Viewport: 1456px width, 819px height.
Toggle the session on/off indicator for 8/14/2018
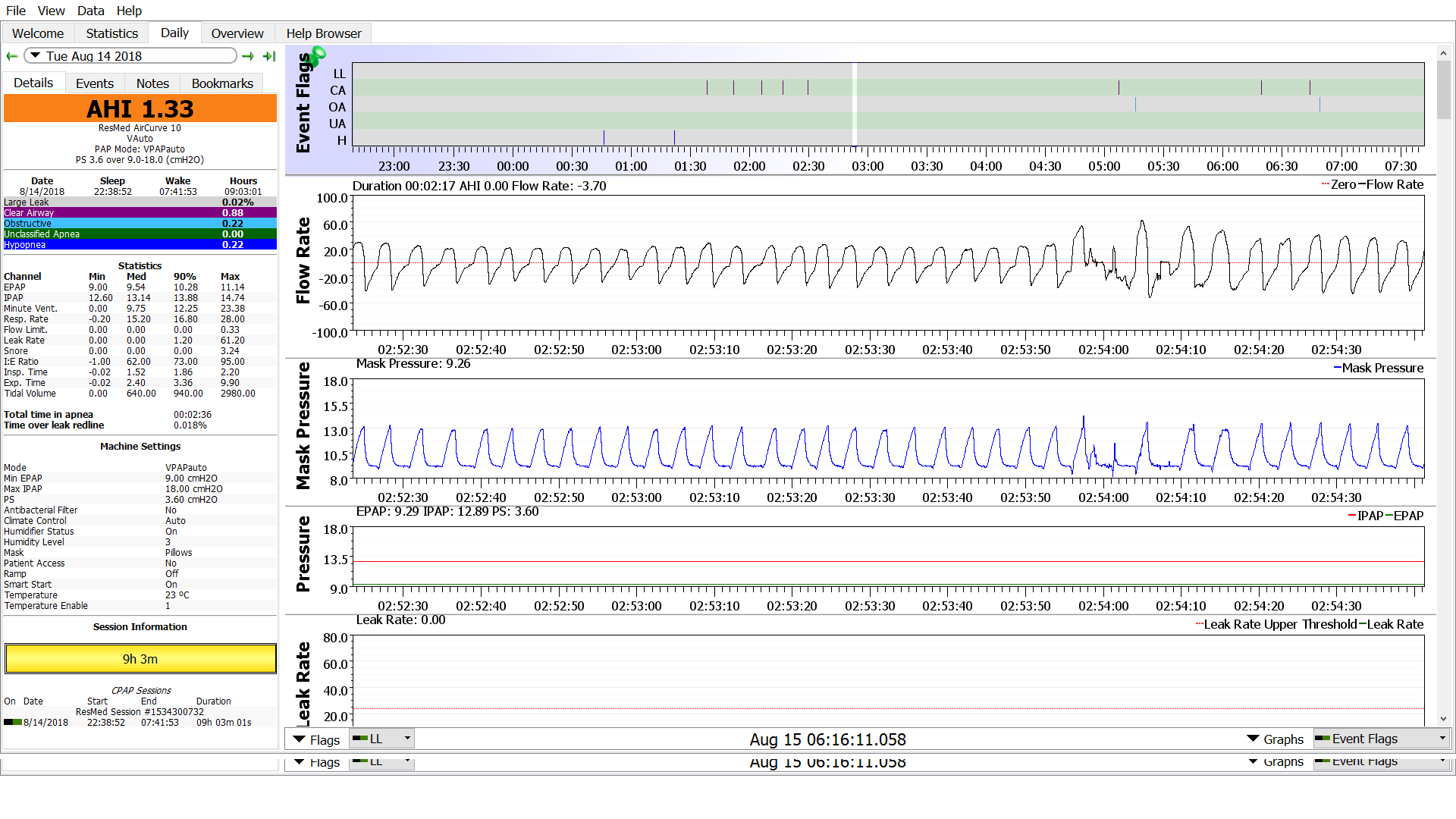point(12,722)
